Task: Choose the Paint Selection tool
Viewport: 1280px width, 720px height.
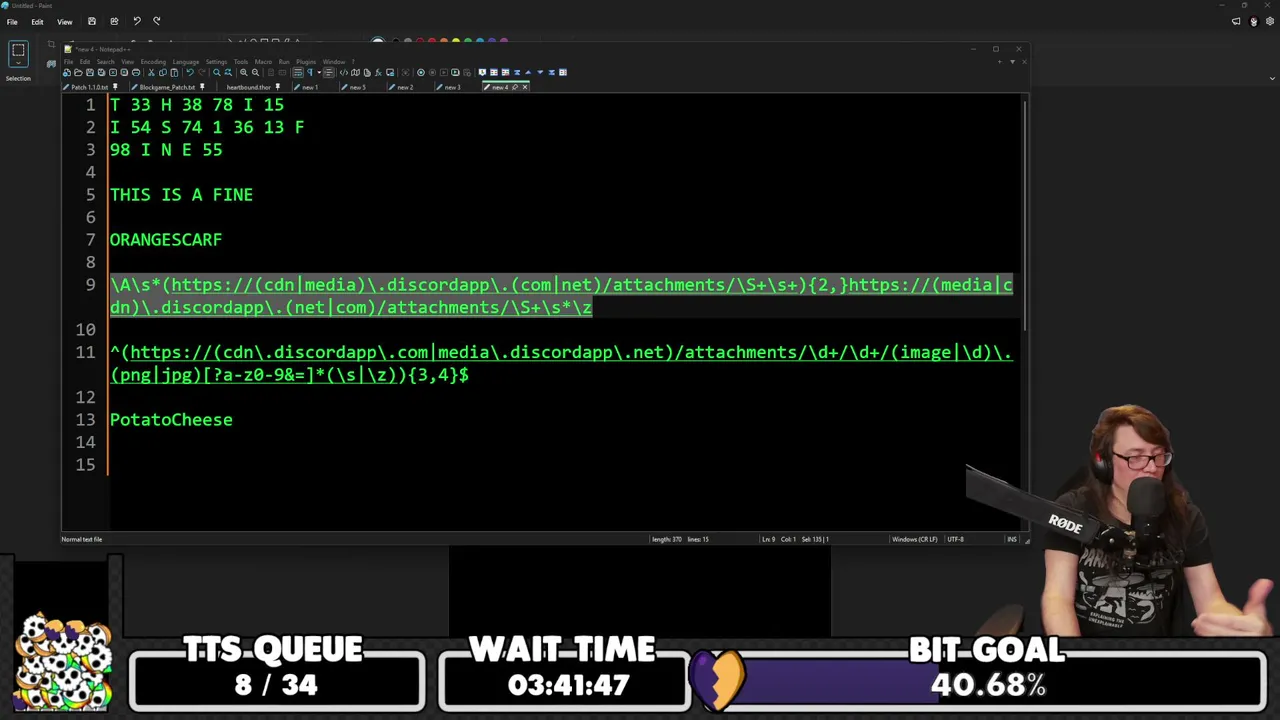Action: (18, 50)
